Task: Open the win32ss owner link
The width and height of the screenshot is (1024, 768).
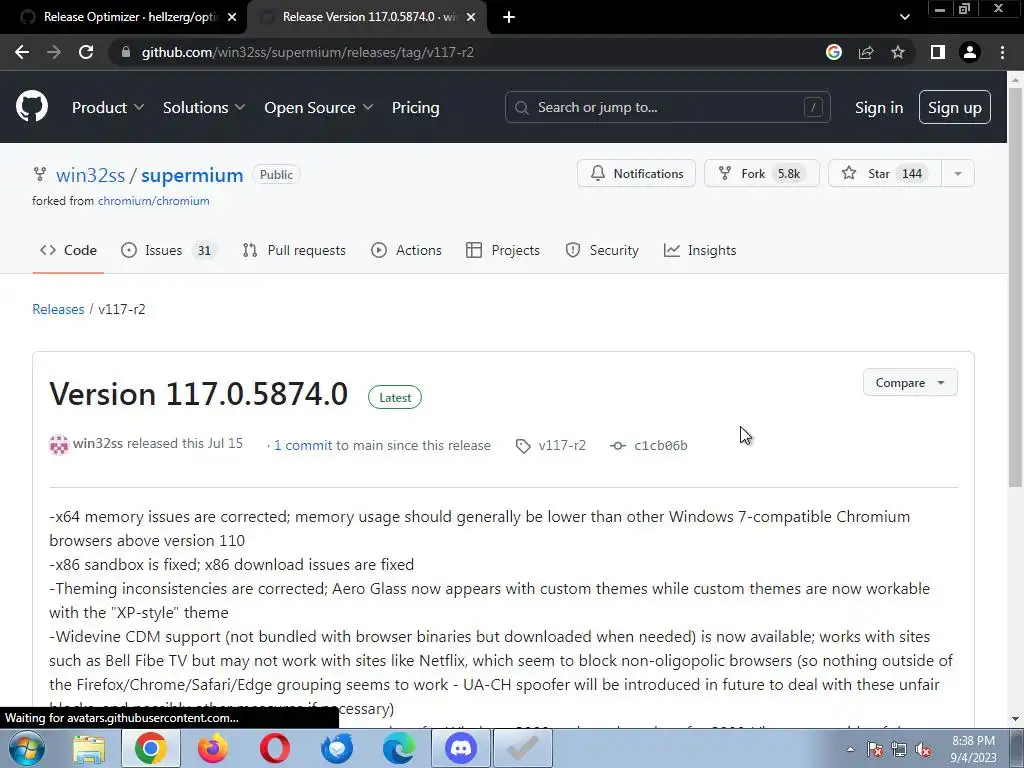Action: click(x=90, y=175)
